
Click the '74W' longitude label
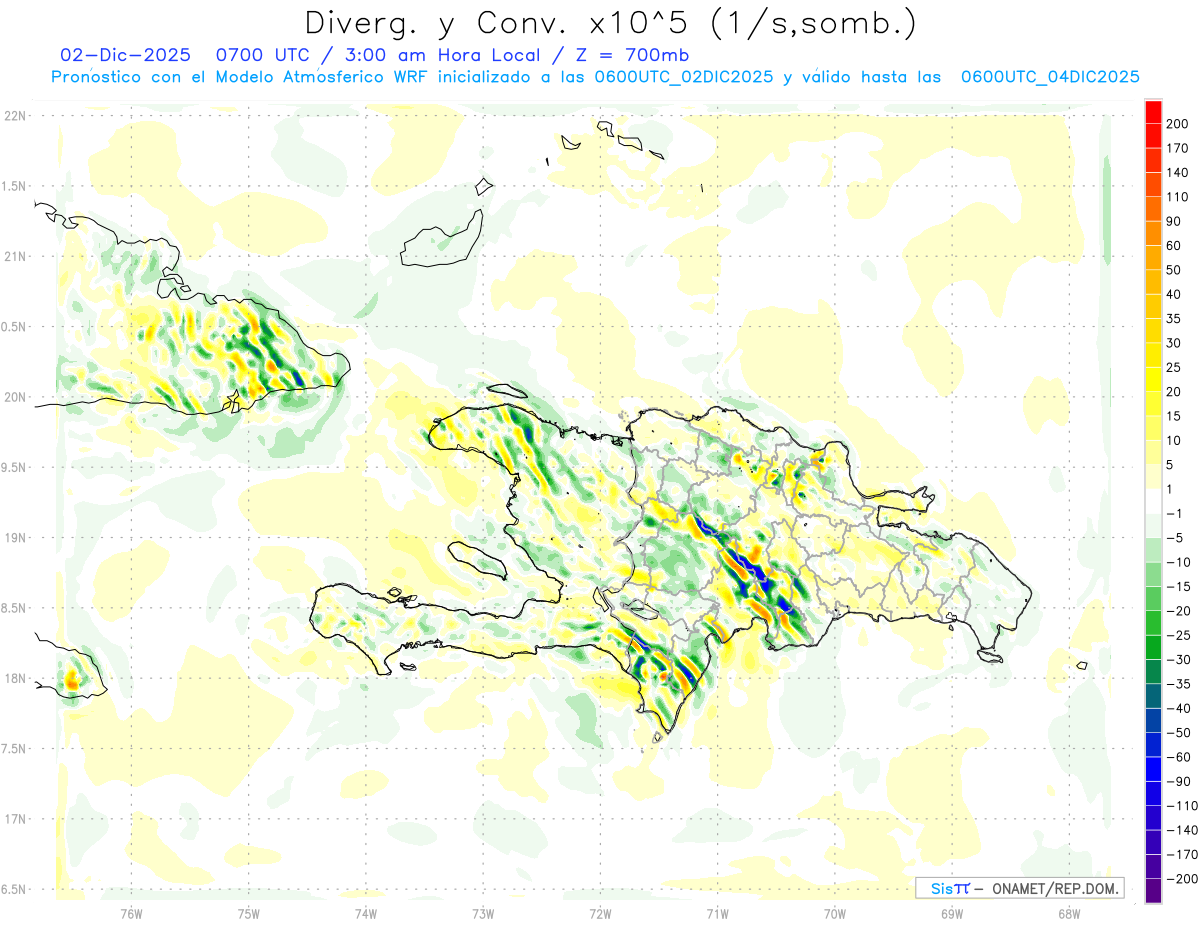pos(366,914)
